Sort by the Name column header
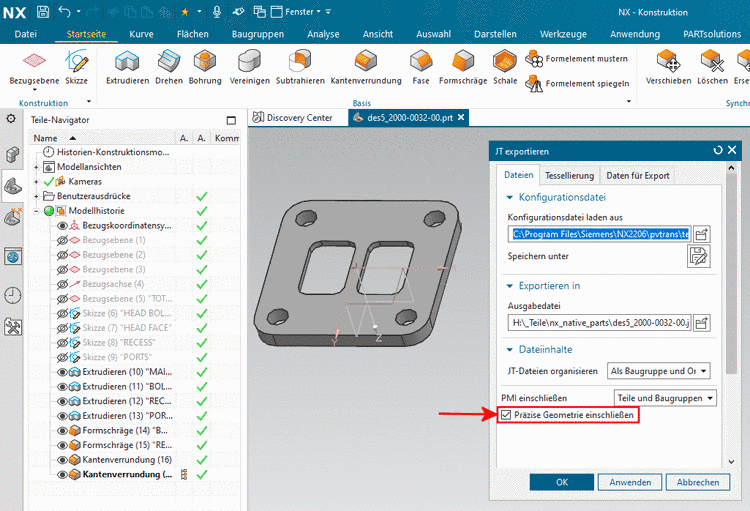The width and height of the screenshot is (750, 511). pos(102,138)
